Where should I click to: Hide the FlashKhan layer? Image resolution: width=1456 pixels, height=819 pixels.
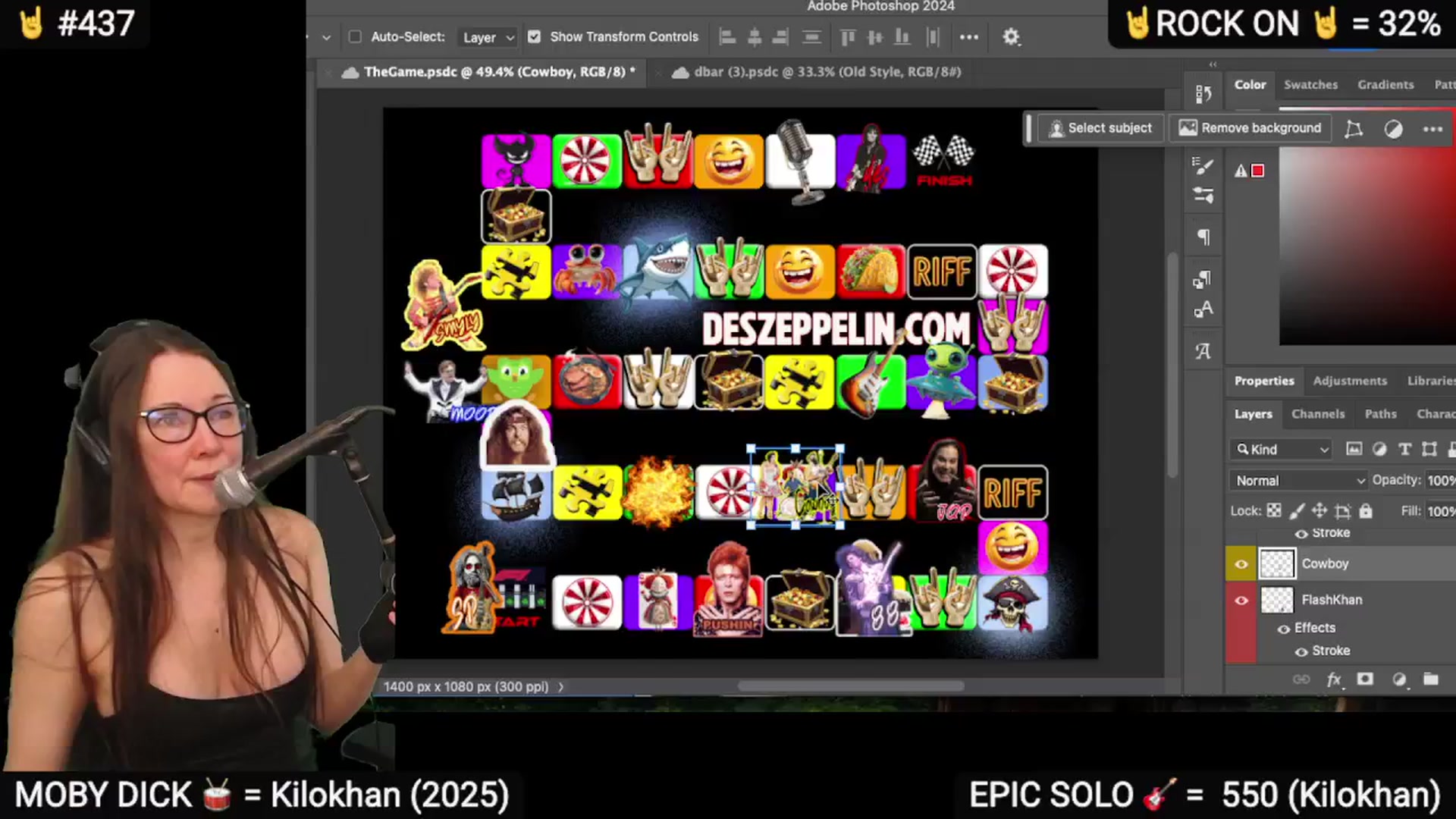[1241, 600]
